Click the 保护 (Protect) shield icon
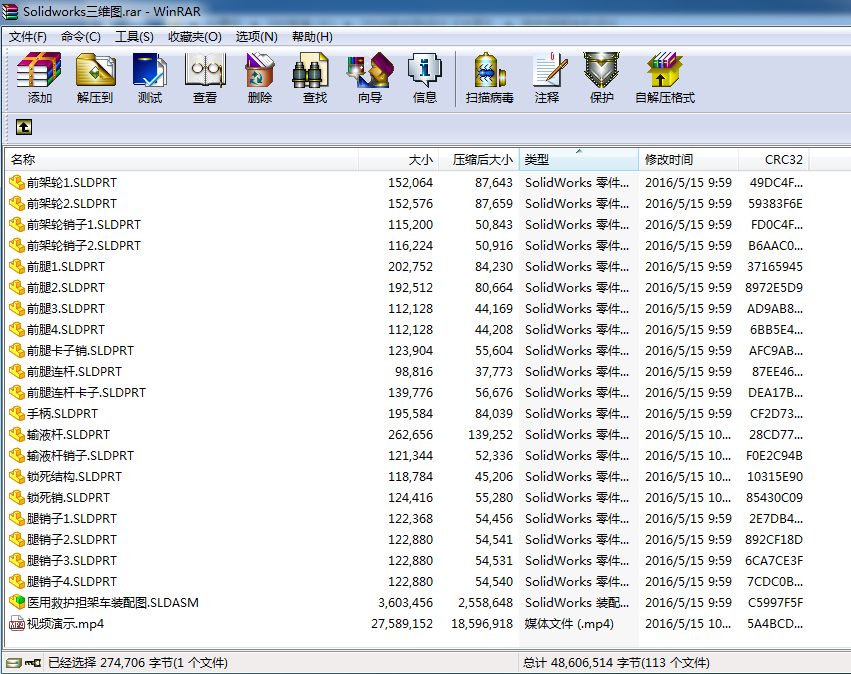This screenshot has height=674, width=851. click(x=601, y=69)
